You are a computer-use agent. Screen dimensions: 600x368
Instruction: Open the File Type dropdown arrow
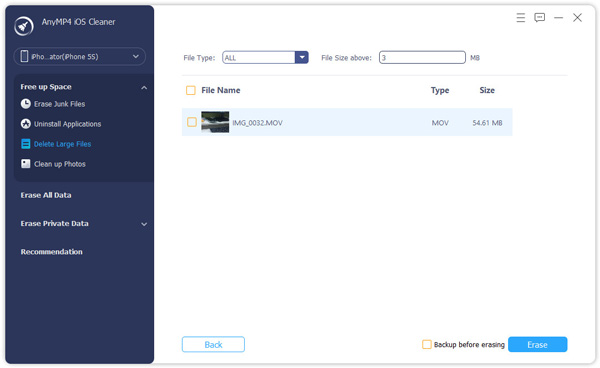302,57
